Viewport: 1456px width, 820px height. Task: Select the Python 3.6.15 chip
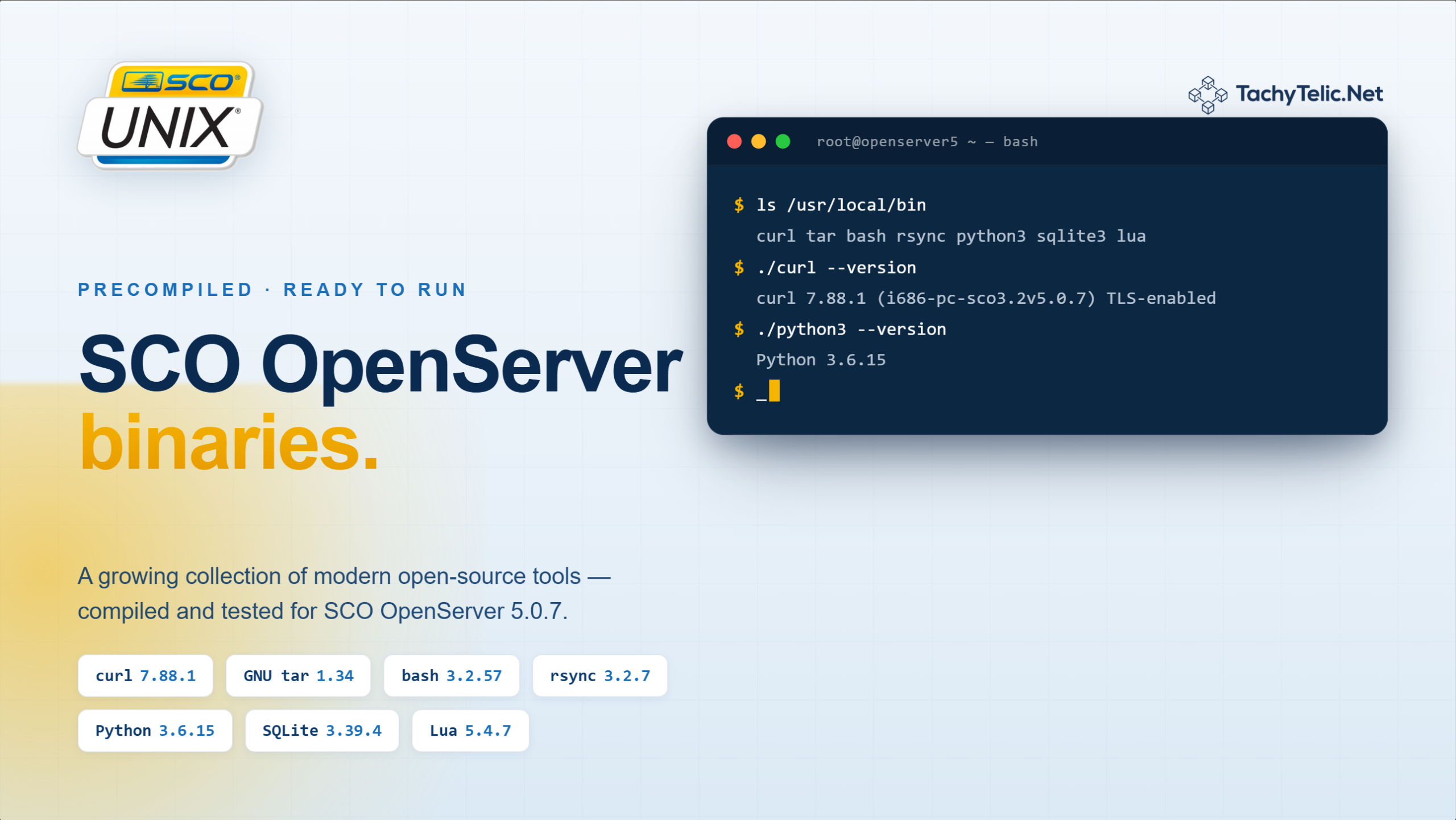pyautogui.click(x=155, y=731)
